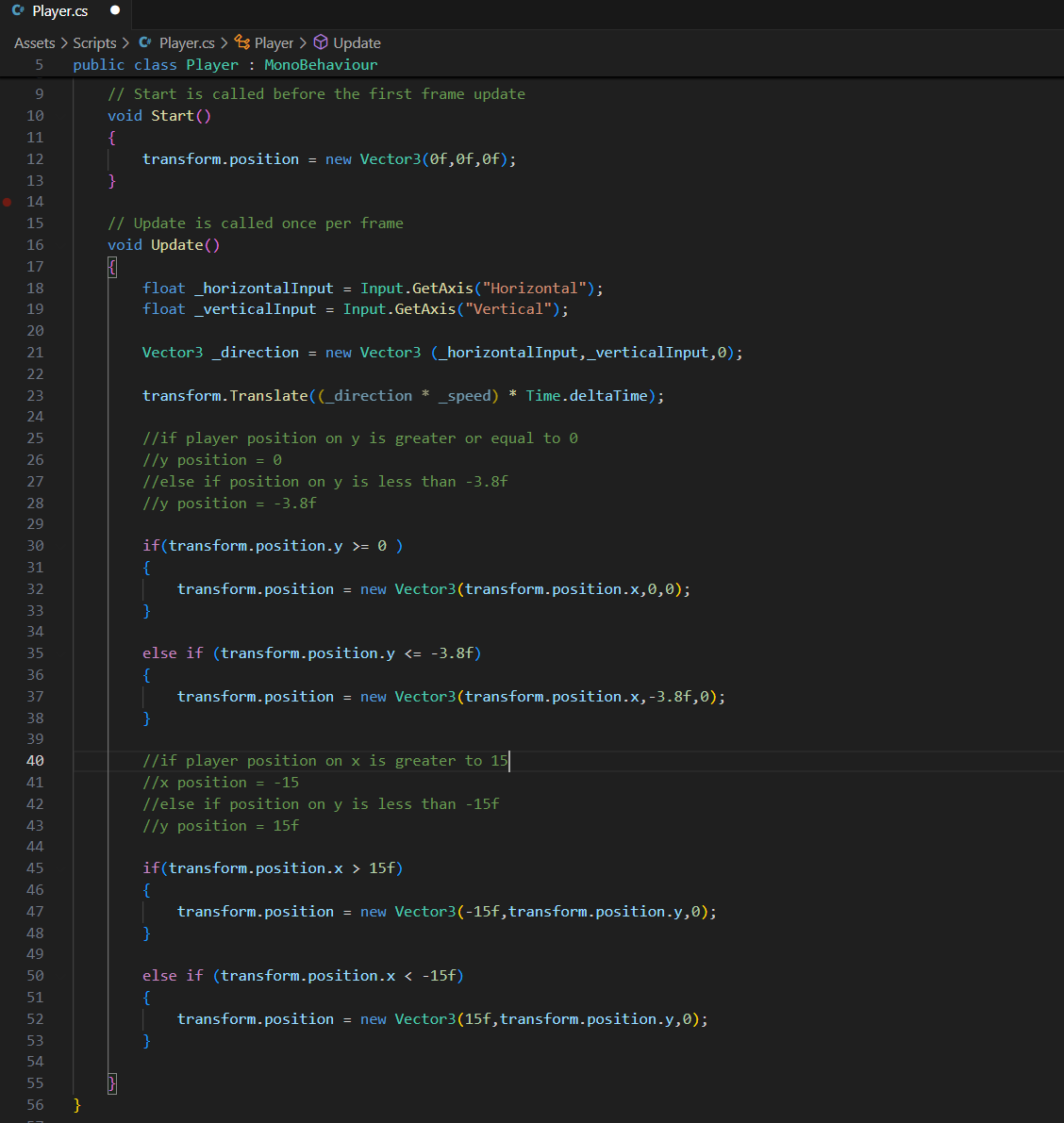Toggle a breakpoint in the gutter at line 30

[x=8, y=545]
